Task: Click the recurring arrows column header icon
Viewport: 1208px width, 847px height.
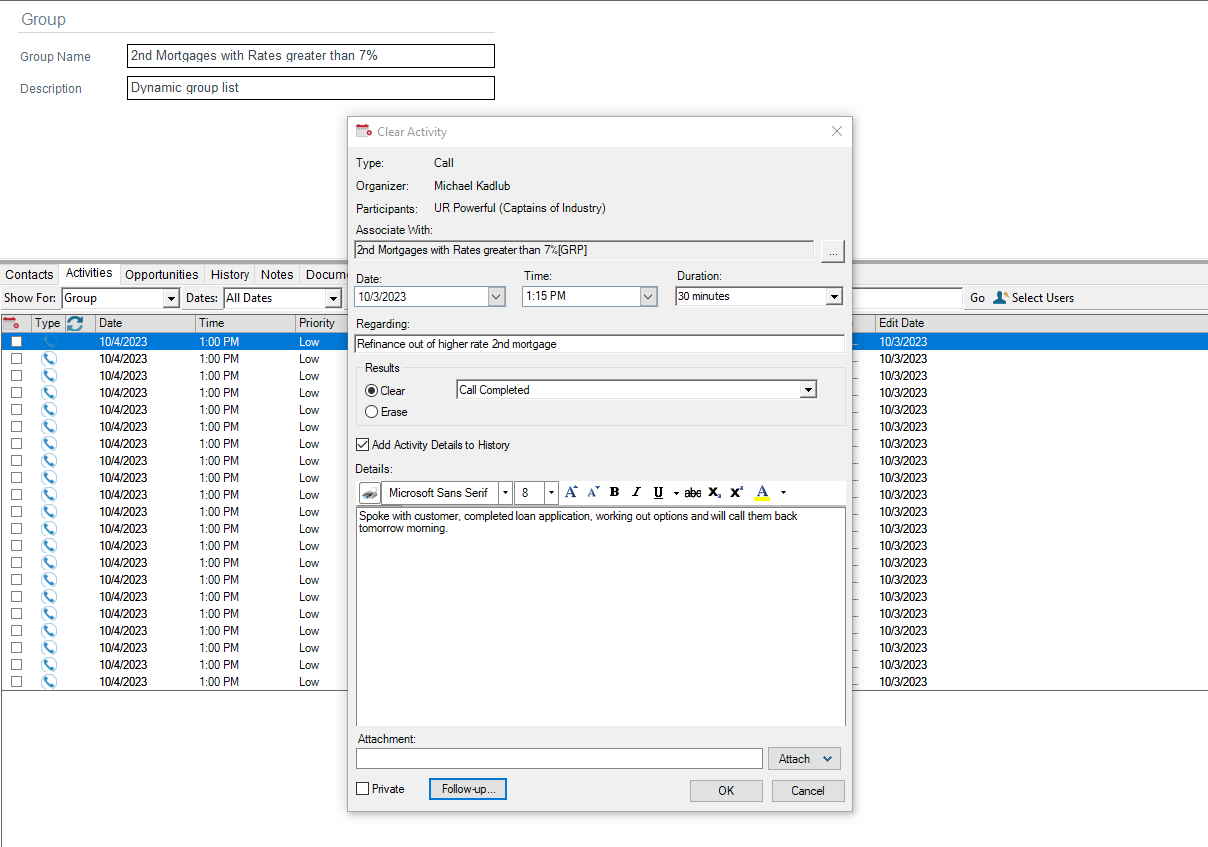Action: pos(75,323)
